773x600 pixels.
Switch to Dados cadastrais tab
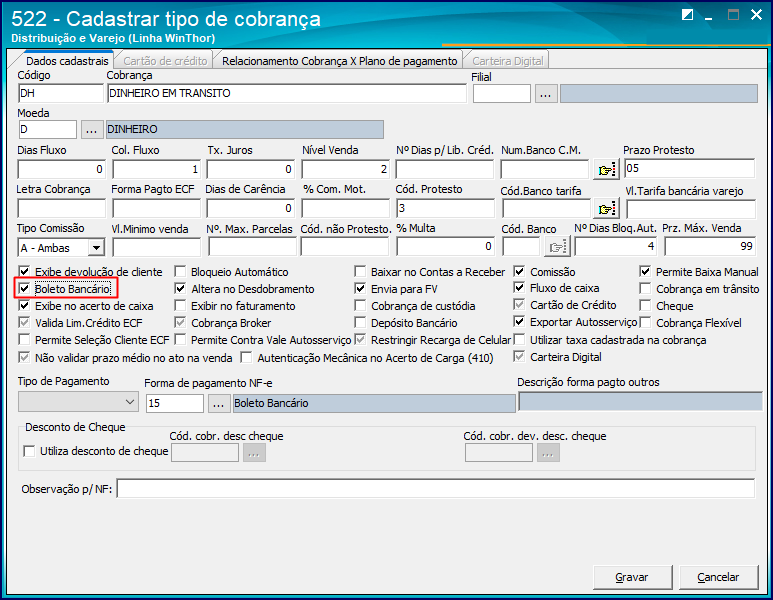67,61
